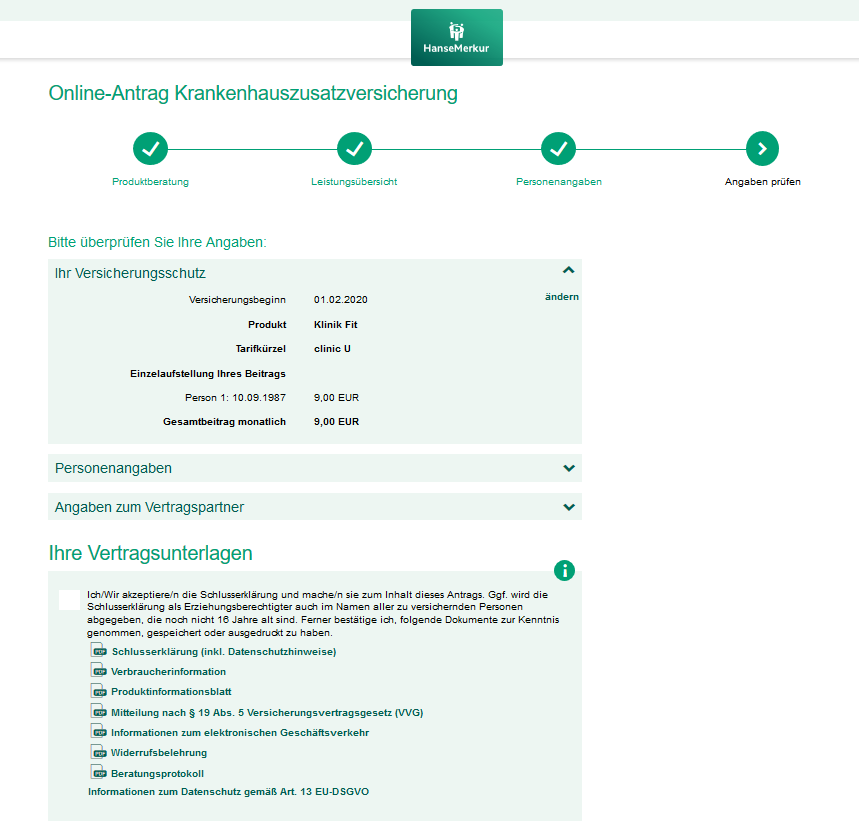Go to the Leistungsübersicht step
859x827 pixels.
tap(354, 149)
